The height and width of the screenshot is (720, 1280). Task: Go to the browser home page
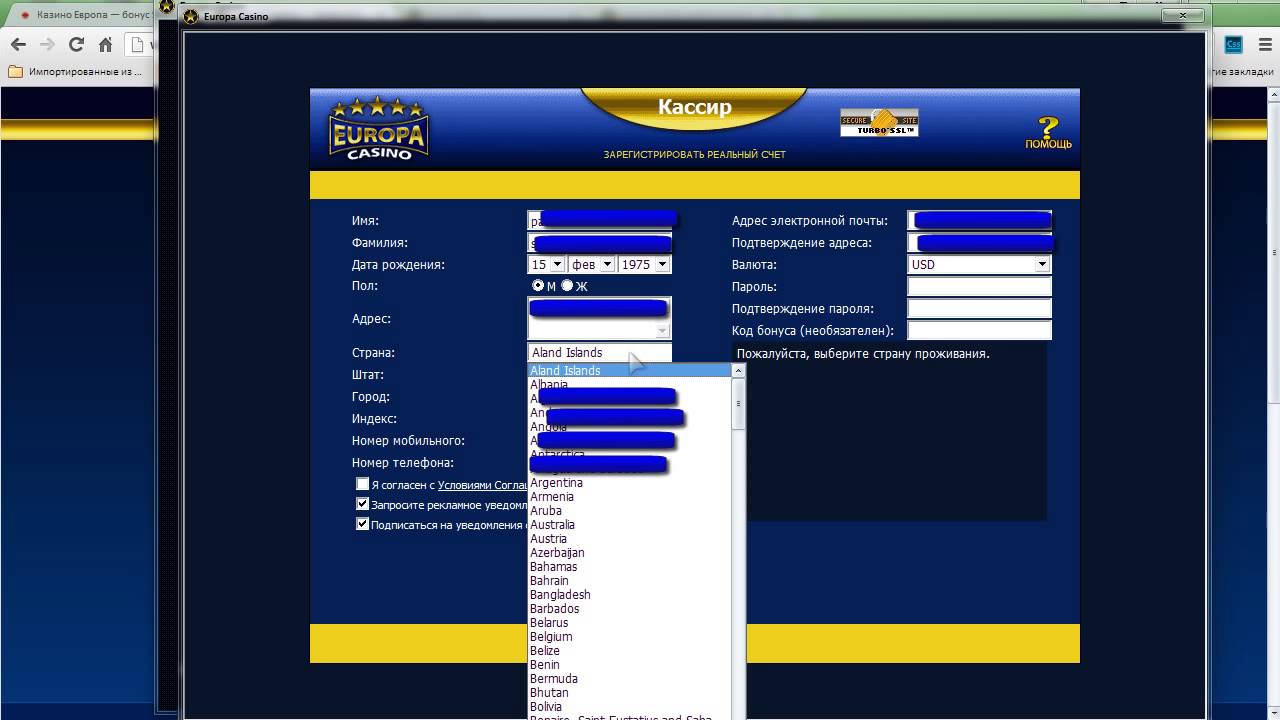click(x=105, y=44)
